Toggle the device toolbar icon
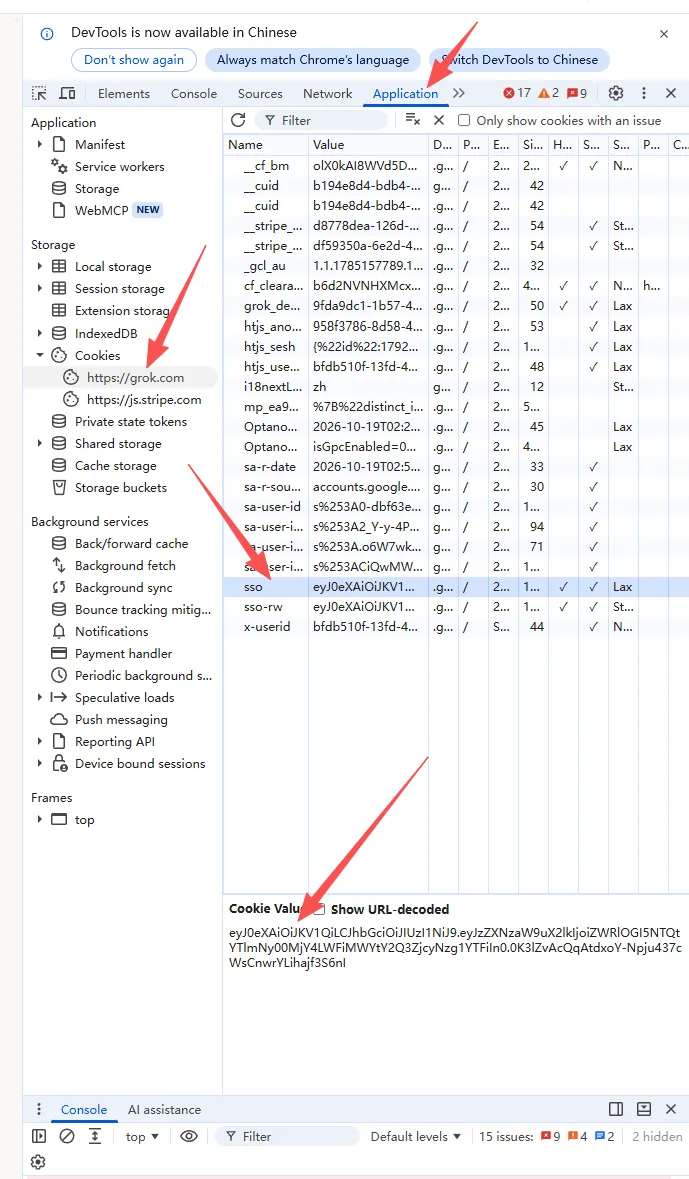 pos(68,93)
